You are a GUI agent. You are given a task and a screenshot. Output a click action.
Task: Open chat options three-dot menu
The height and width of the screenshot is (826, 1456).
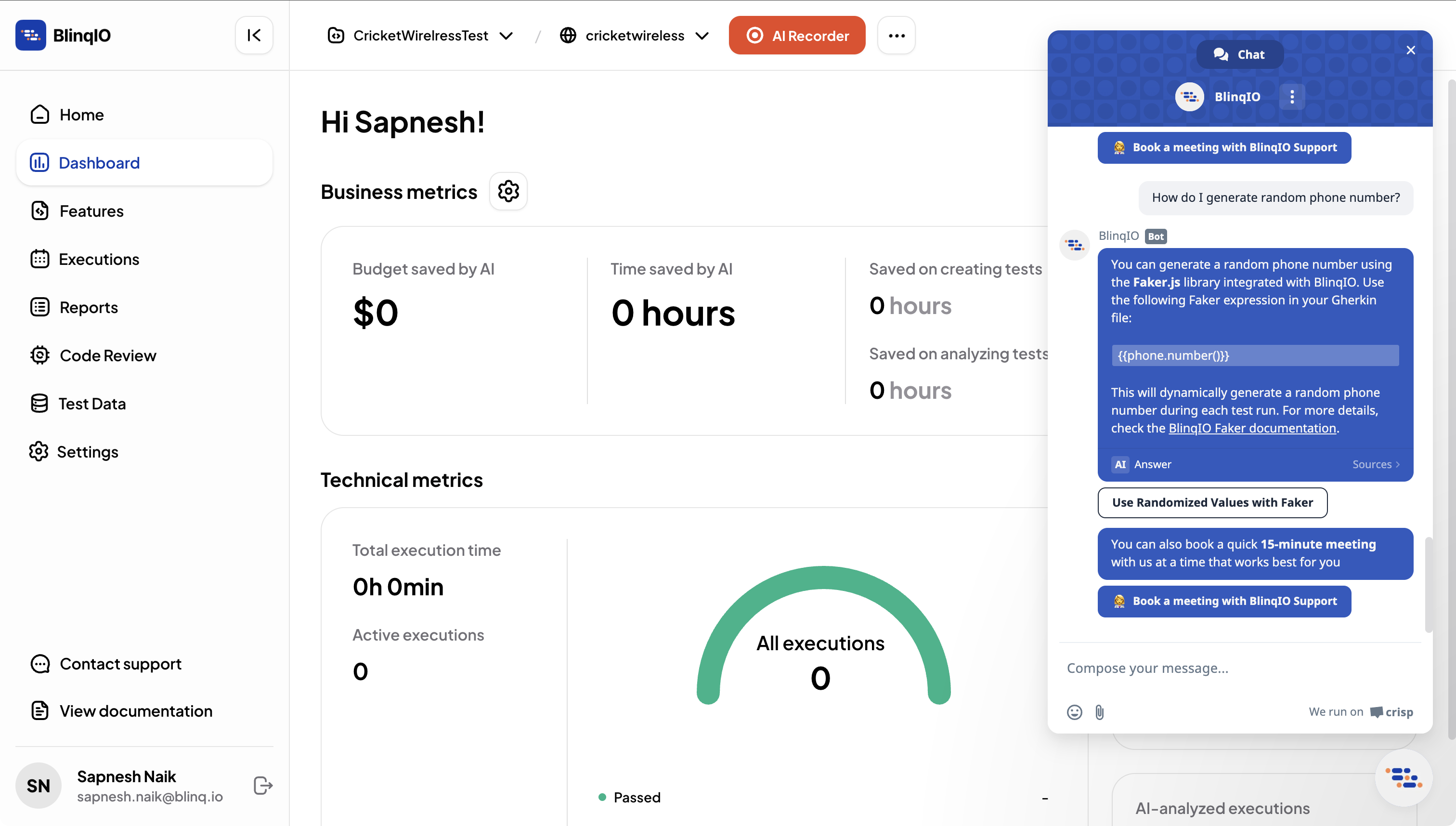point(1292,96)
